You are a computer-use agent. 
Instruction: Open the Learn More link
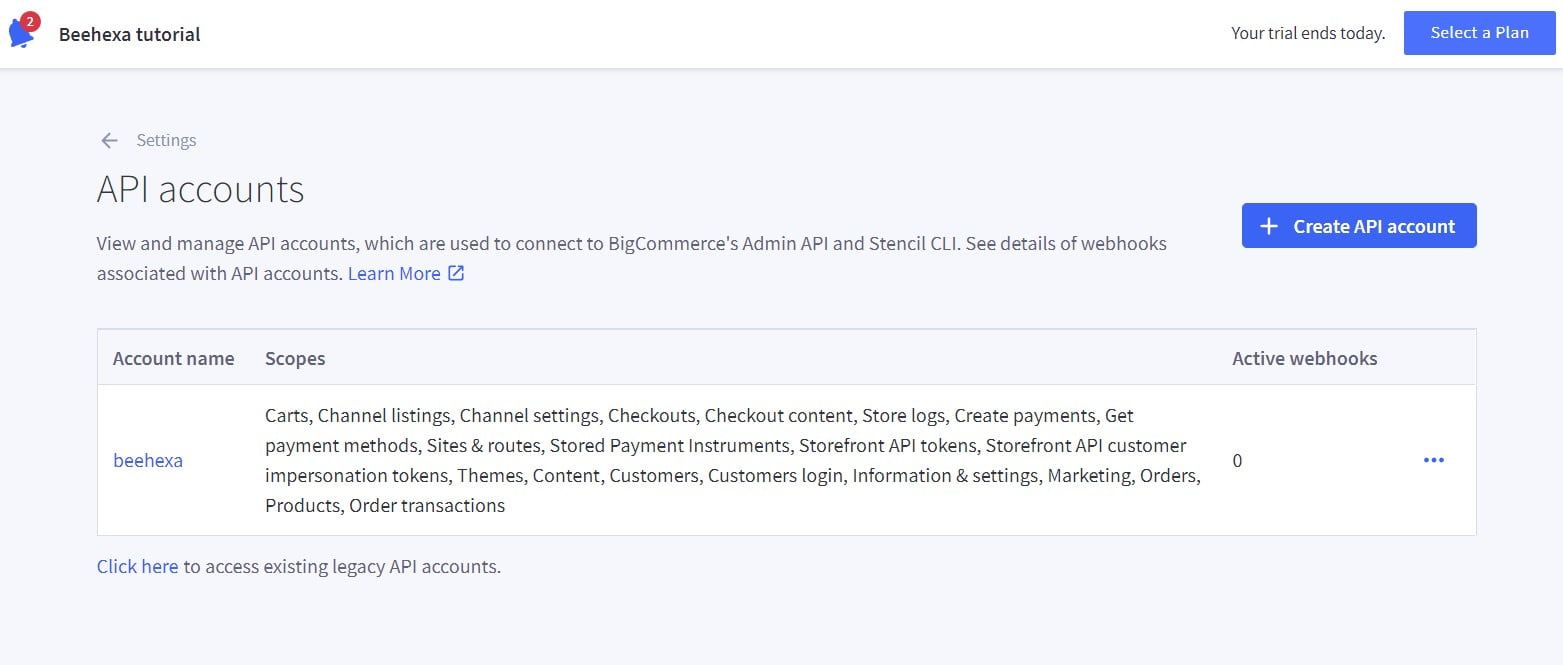(x=393, y=272)
